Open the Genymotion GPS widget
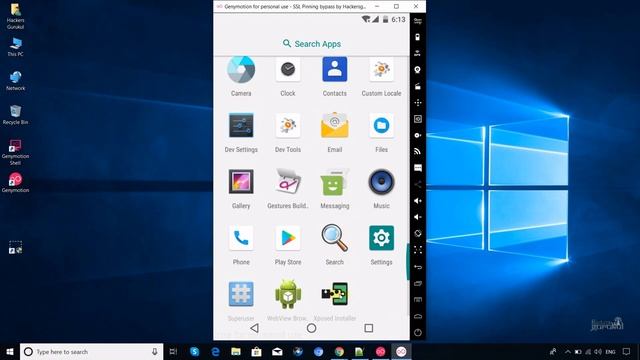This screenshot has width=640, height=360. click(x=418, y=53)
